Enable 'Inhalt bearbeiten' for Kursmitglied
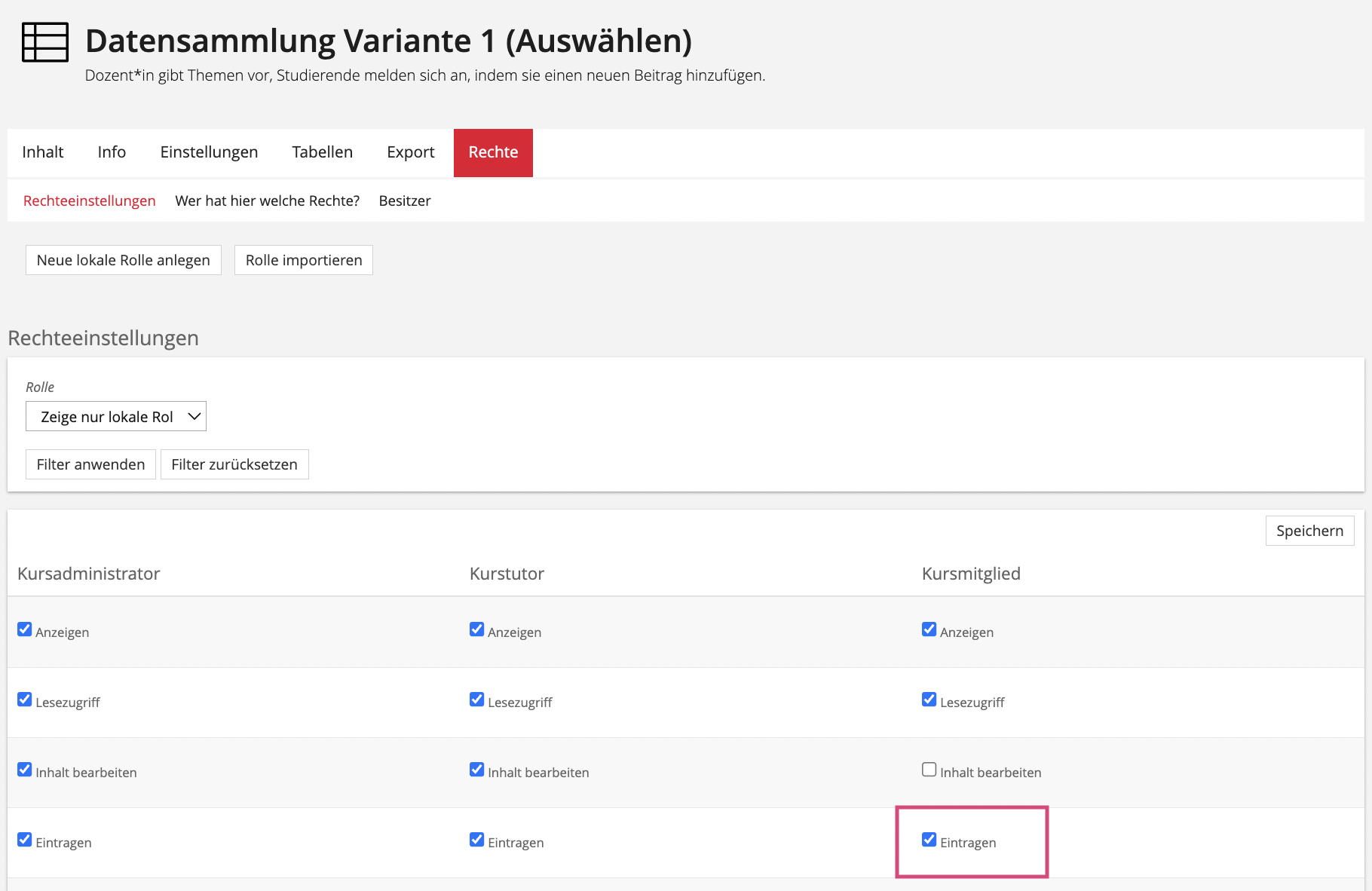Viewport: 1372px width, 891px height. (x=929, y=770)
